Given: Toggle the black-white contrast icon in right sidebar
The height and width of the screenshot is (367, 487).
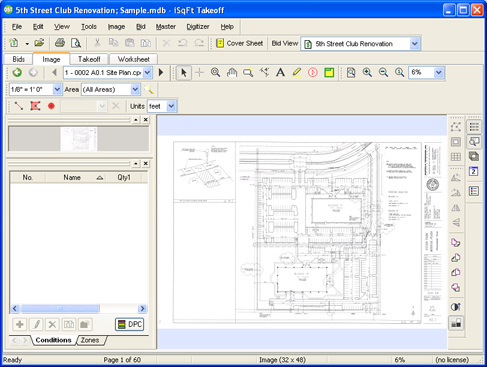Looking at the screenshot, I should [456, 307].
